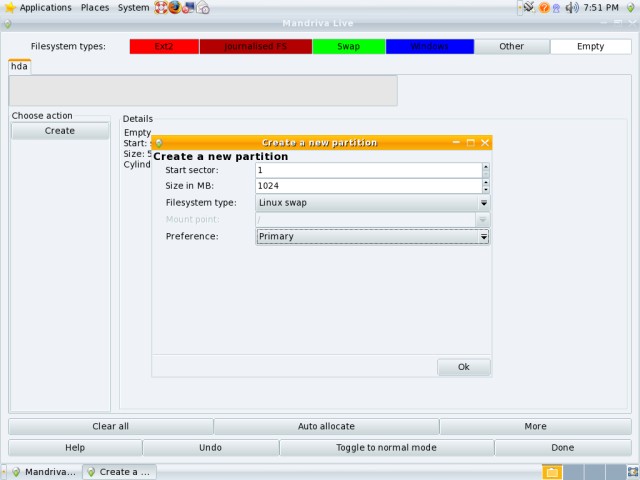Click the show desktop icon in bottom panel right corner
This screenshot has height=480, width=640.
pyautogui.click(x=633, y=472)
